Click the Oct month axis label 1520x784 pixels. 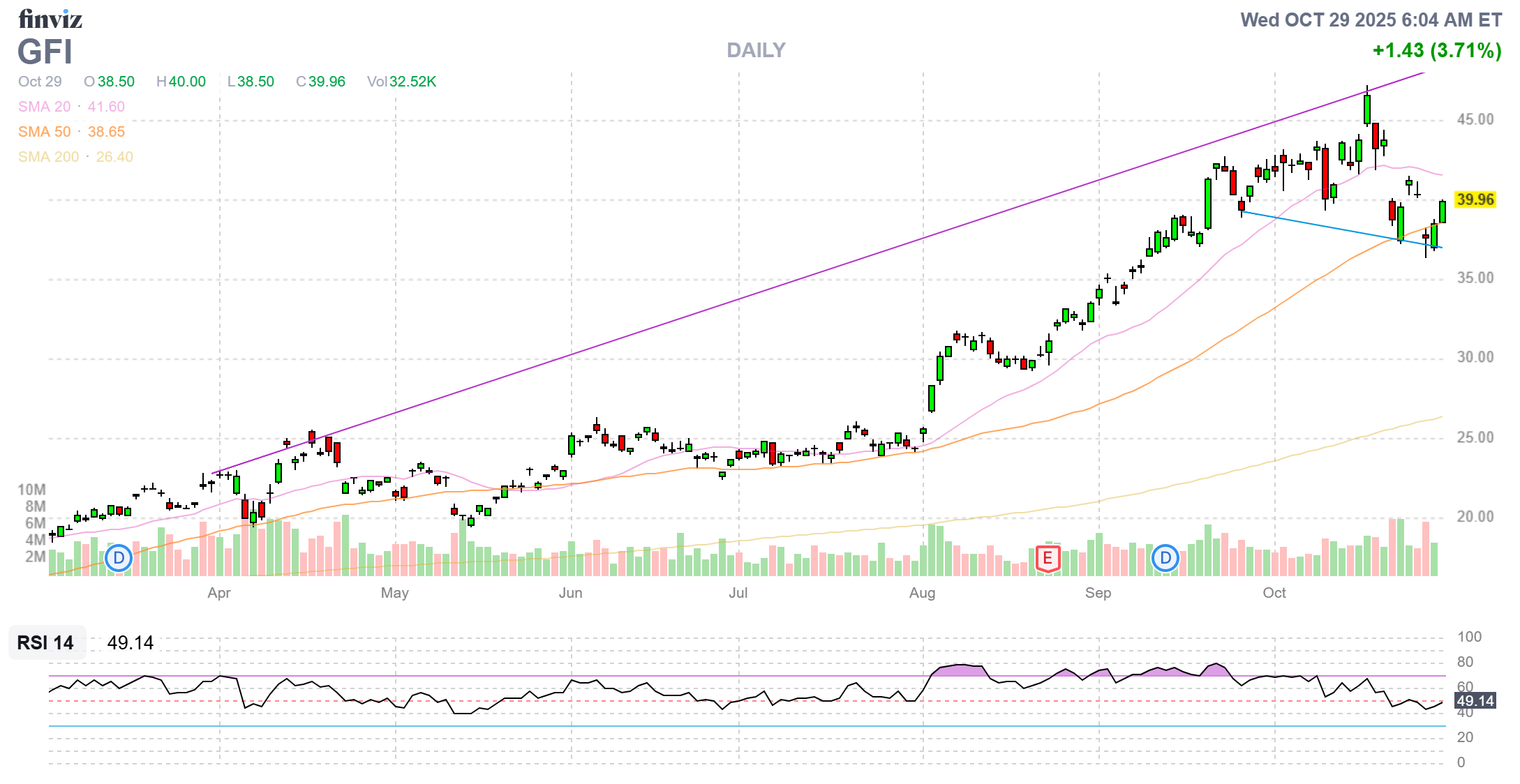(1274, 593)
